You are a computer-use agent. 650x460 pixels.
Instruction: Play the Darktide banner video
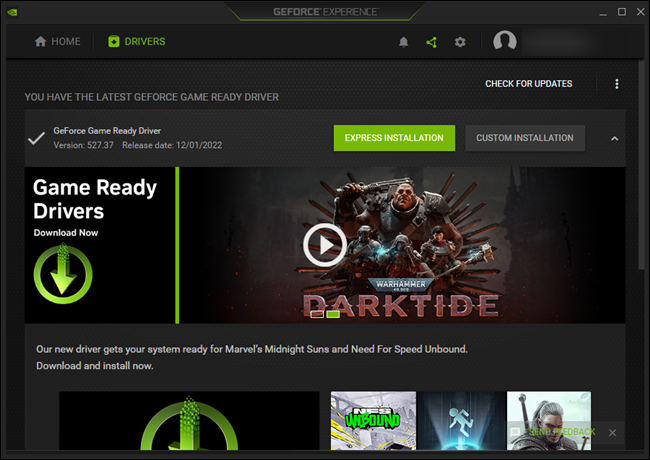coord(325,245)
